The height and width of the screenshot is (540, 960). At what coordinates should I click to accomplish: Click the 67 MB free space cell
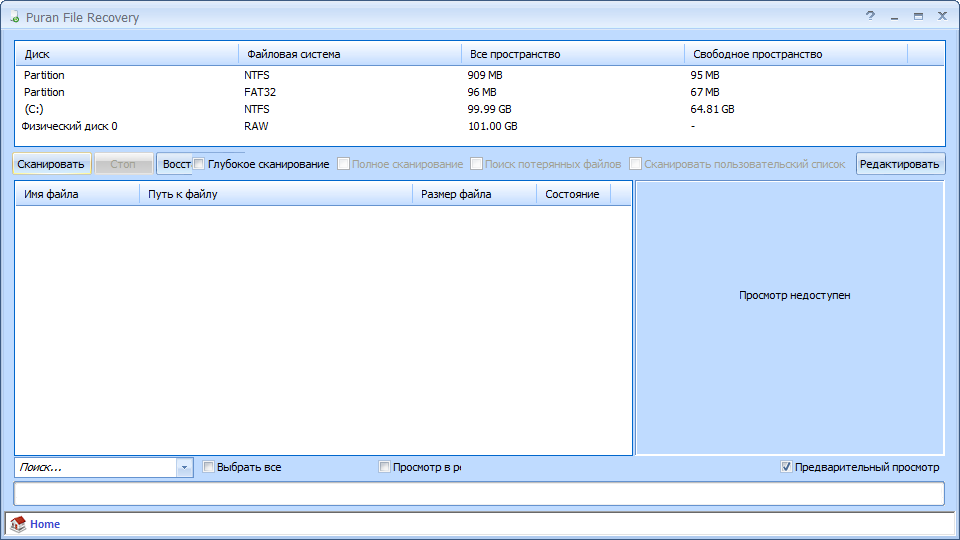click(705, 92)
